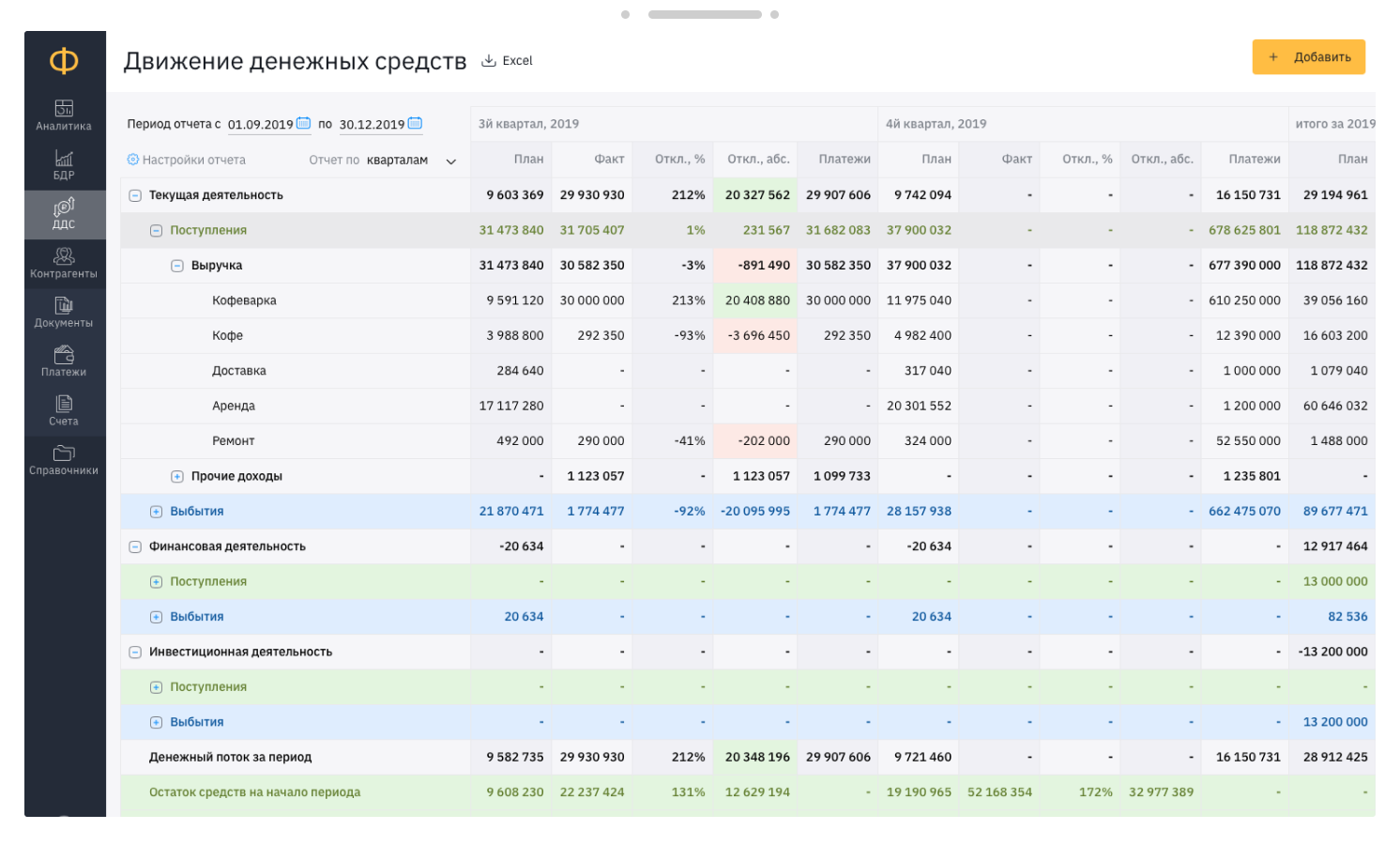The width and height of the screenshot is (1400, 845).
Task: Expand the Прочие доходы row
Action: 176,477
